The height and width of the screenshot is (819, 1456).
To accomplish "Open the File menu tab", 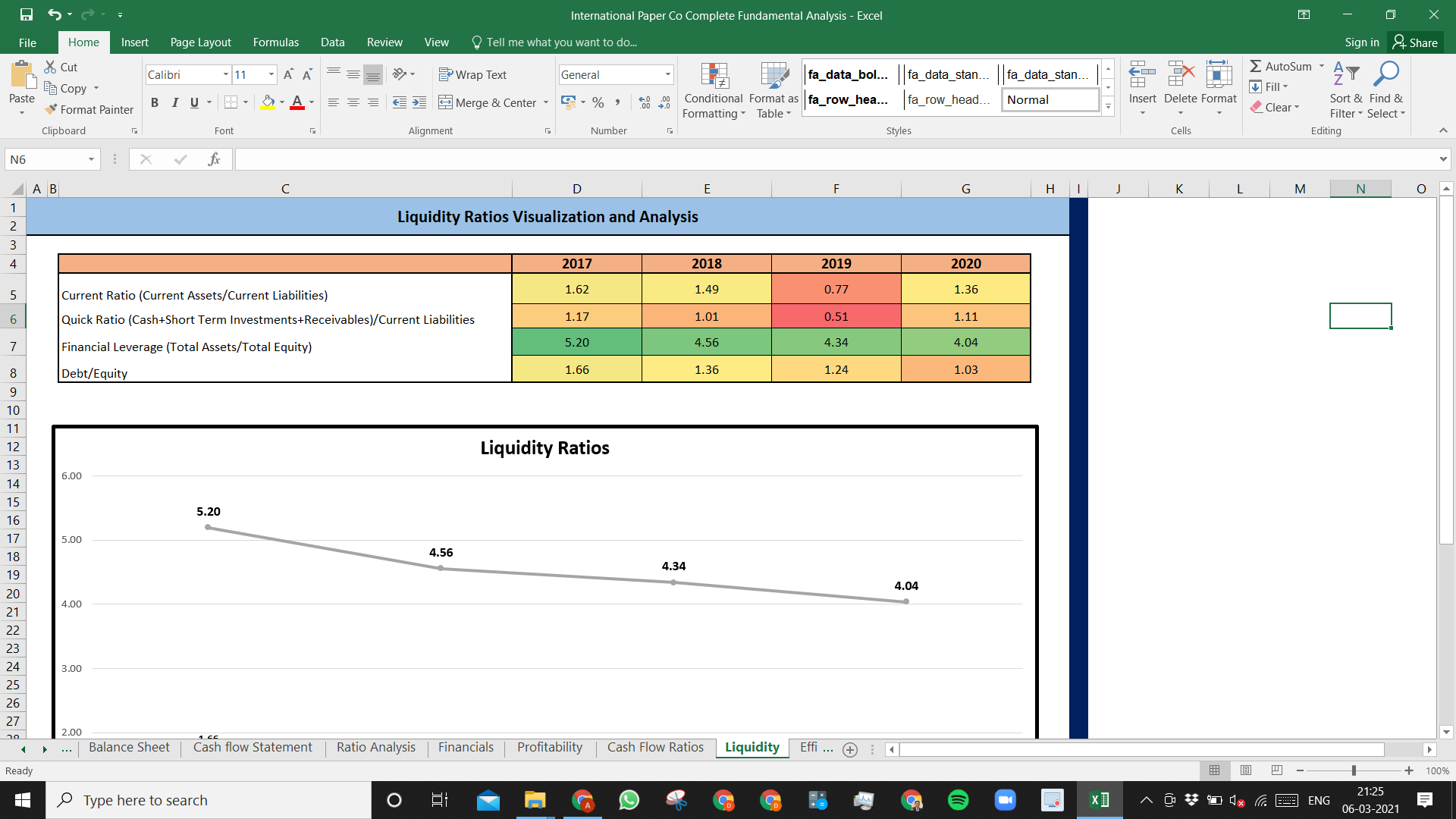I will click(x=27, y=42).
